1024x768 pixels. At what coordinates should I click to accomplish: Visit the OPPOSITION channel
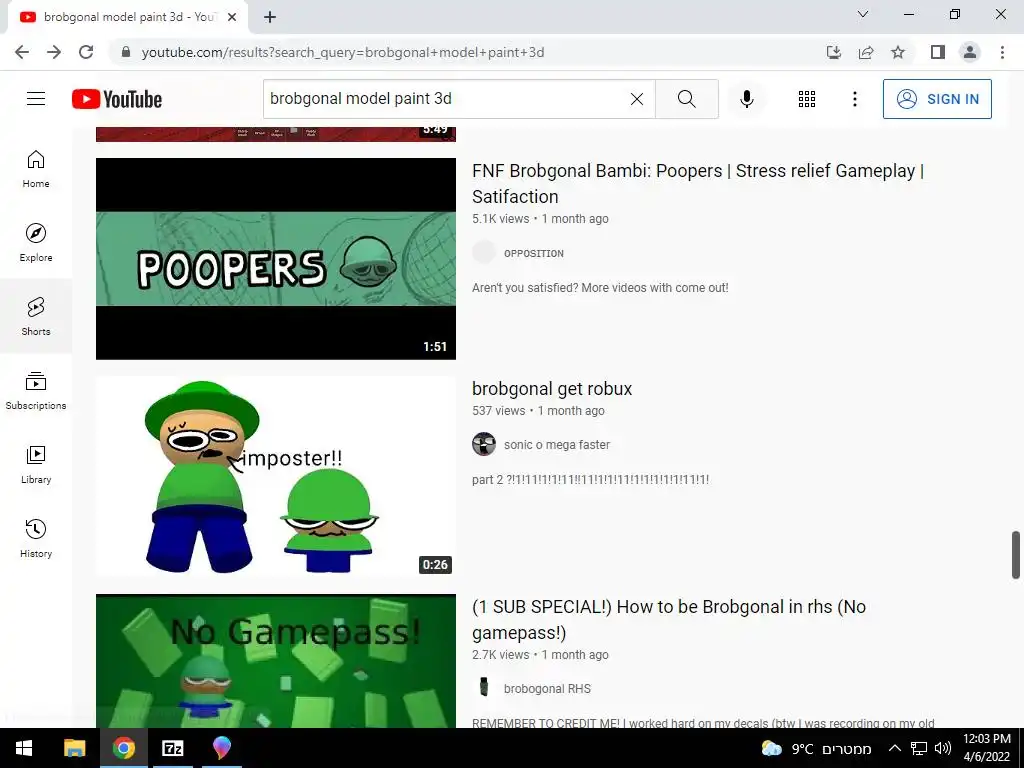(534, 253)
